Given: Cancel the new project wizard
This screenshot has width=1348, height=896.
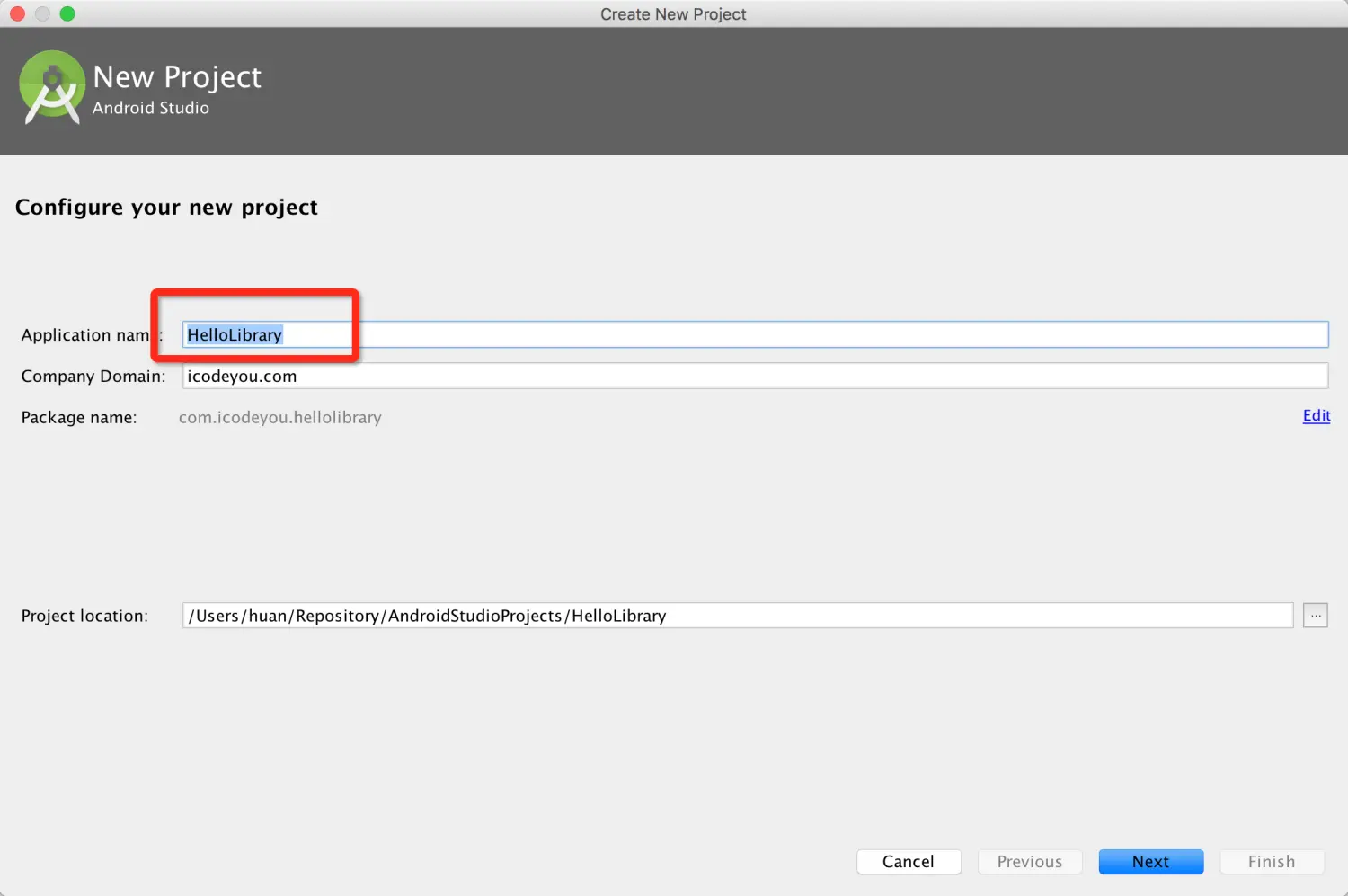Looking at the screenshot, I should 909,862.
